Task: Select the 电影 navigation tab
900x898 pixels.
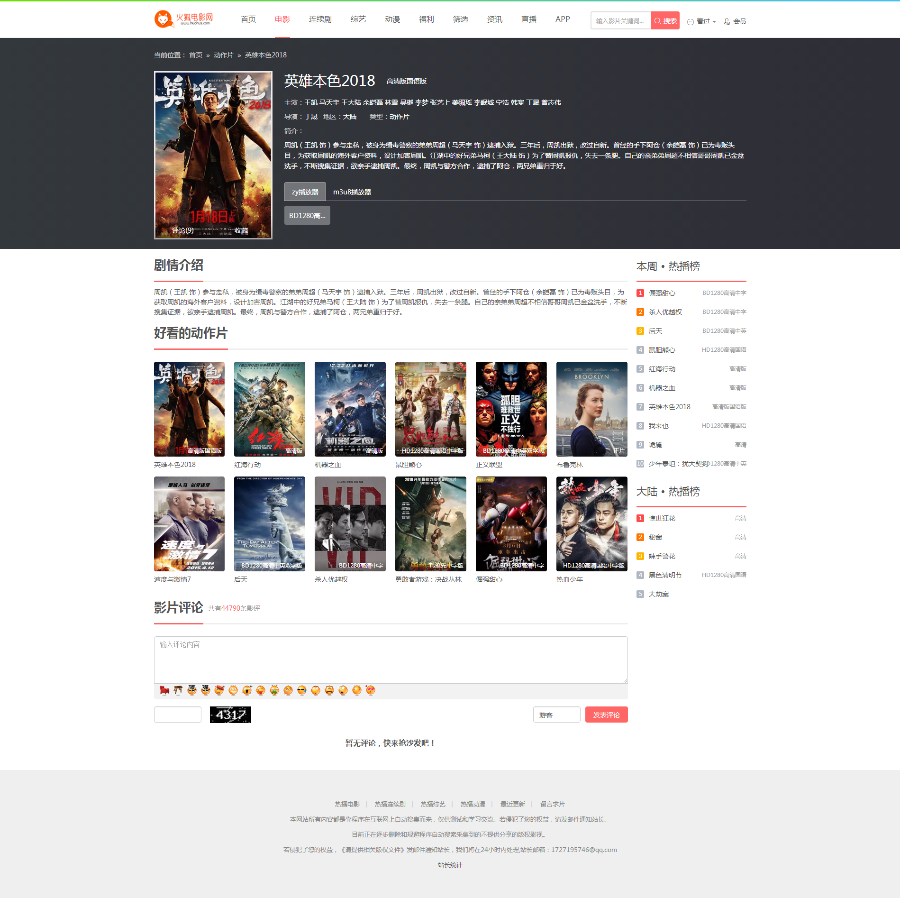Action: pyautogui.click(x=282, y=20)
